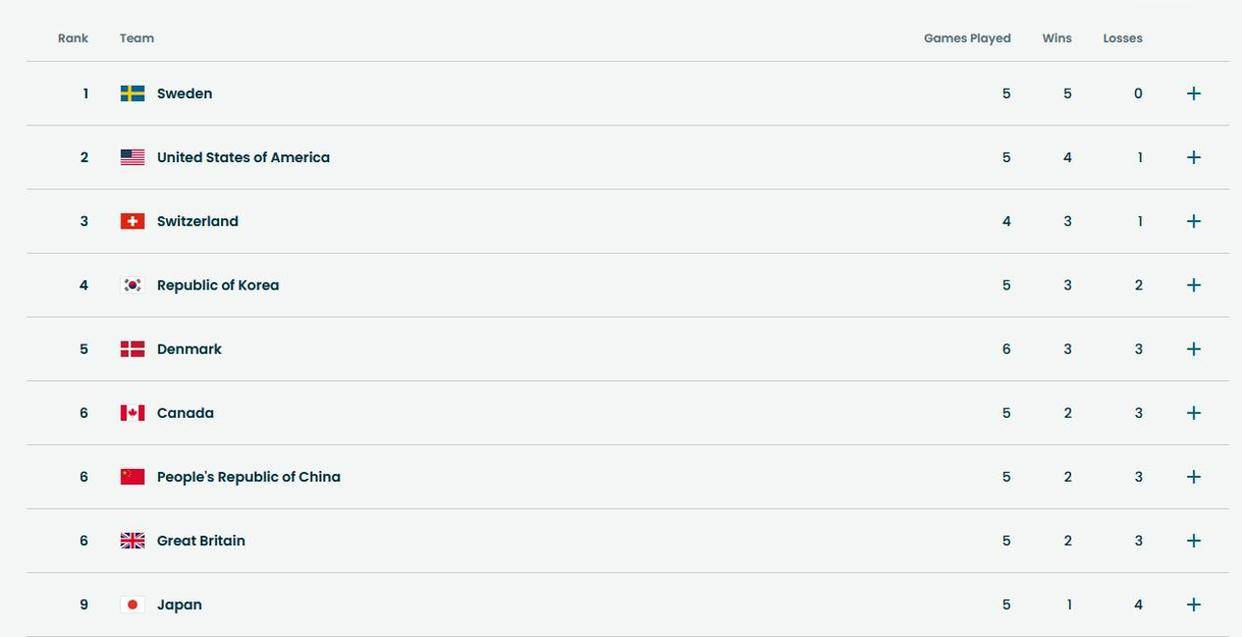Expand Canada's row with plus icon

[1193, 414]
